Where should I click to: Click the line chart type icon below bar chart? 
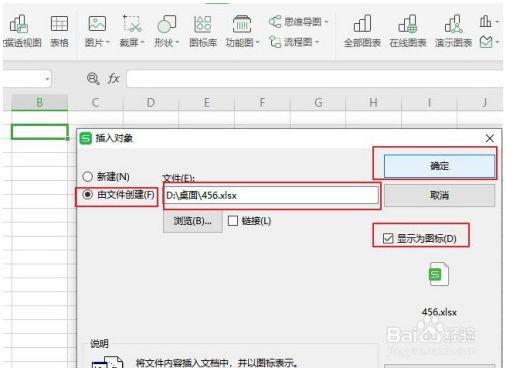click(486, 42)
